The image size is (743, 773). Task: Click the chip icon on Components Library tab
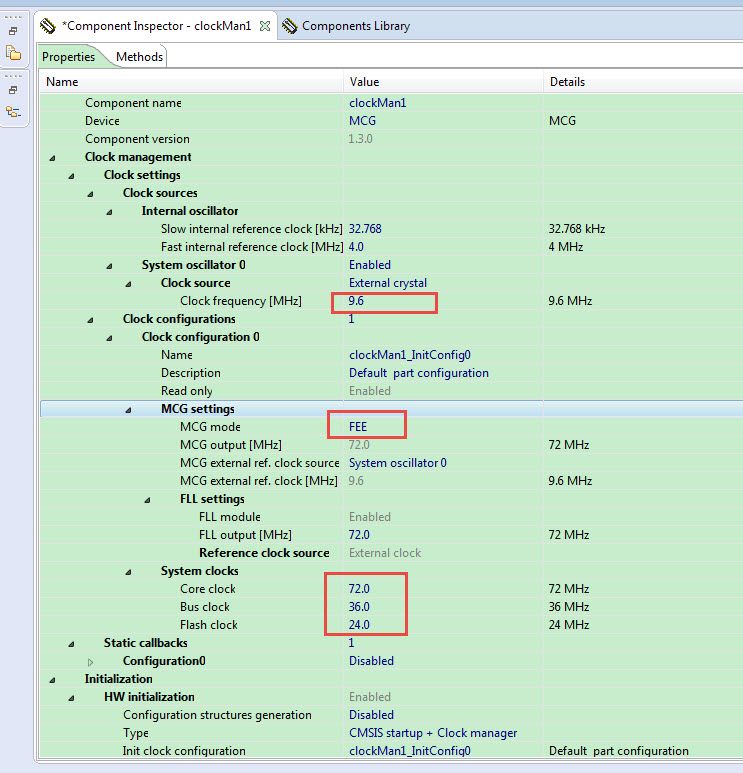click(x=289, y=26)
